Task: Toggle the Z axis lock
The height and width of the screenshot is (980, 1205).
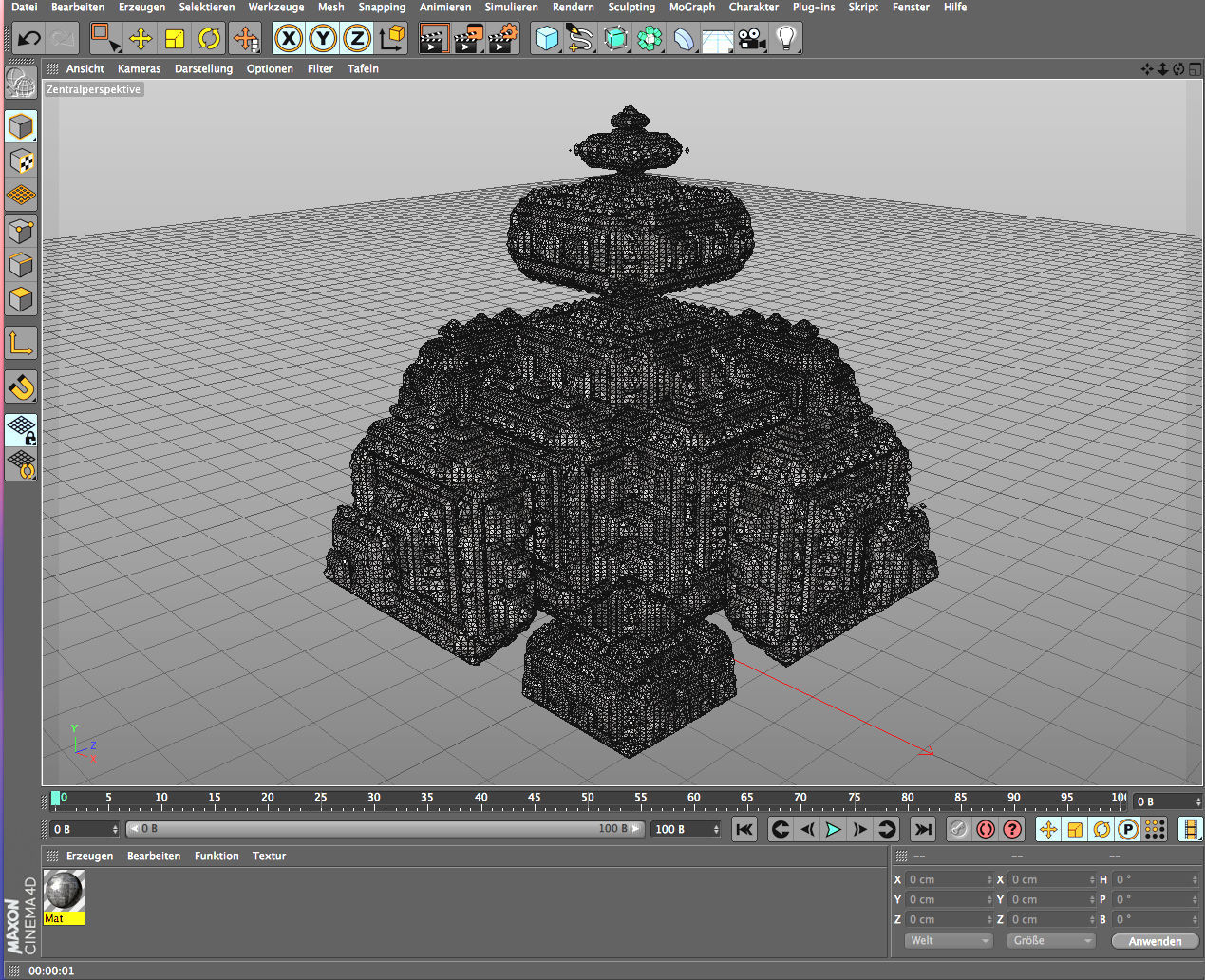Action: 357,38
